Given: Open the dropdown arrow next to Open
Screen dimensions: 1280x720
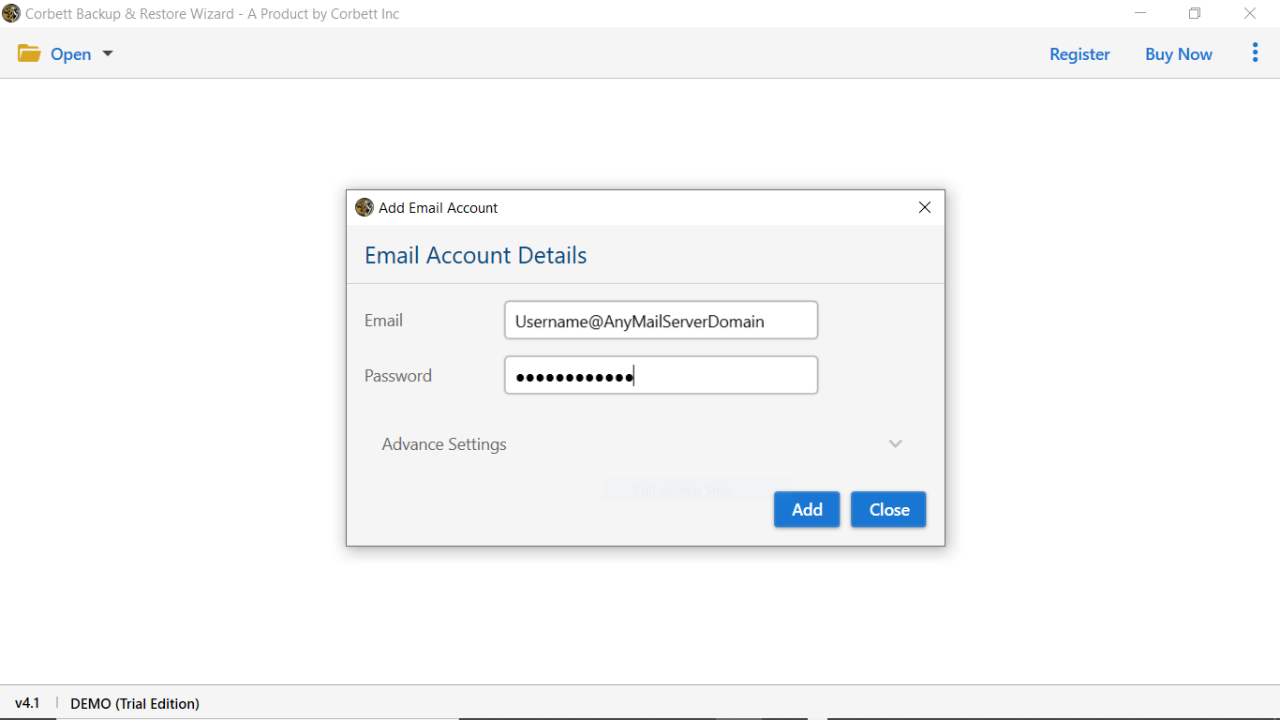Looking at the screenshot, I should tap(107, 53).
